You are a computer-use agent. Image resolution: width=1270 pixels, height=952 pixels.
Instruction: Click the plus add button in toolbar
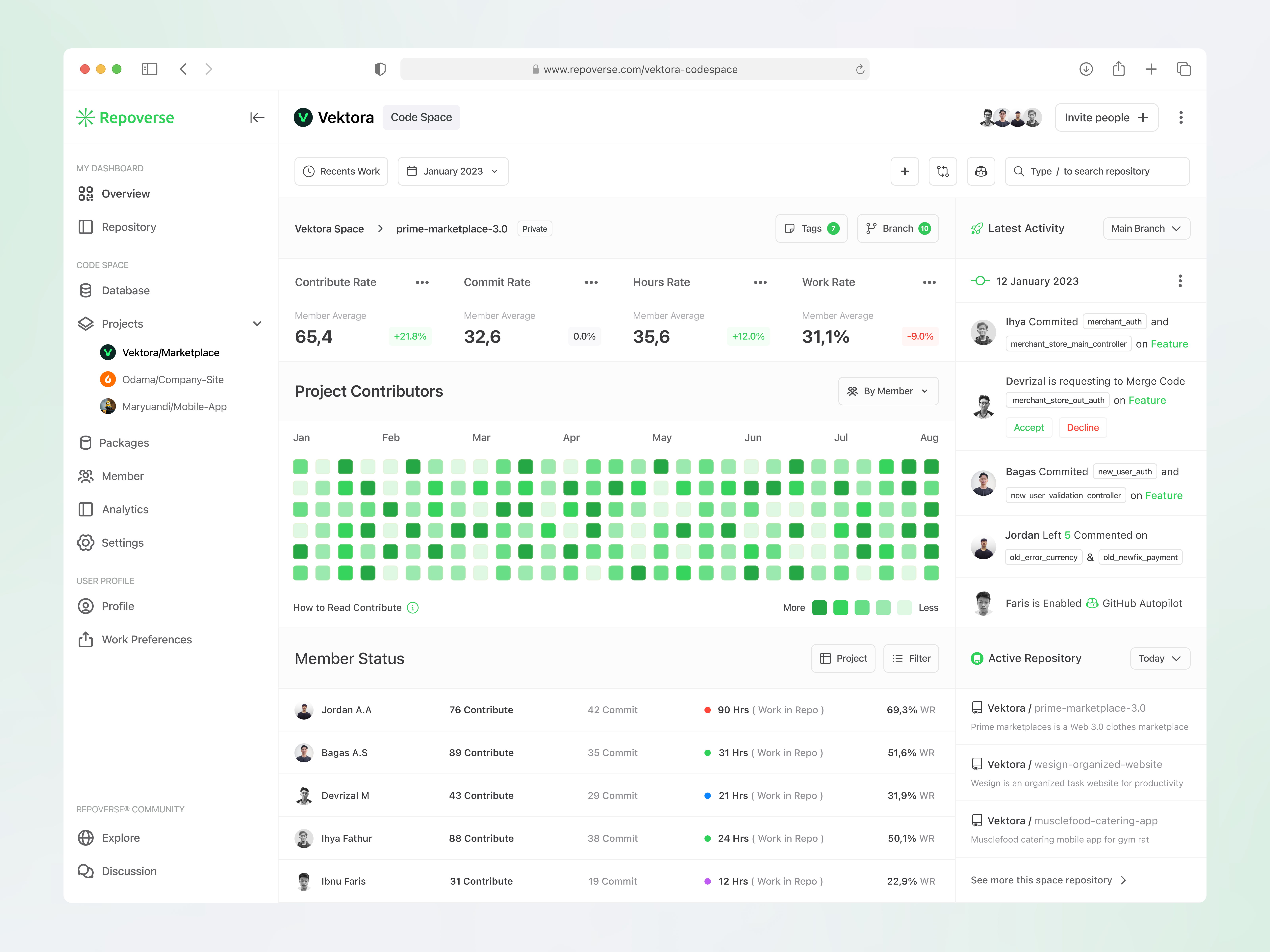905,172
